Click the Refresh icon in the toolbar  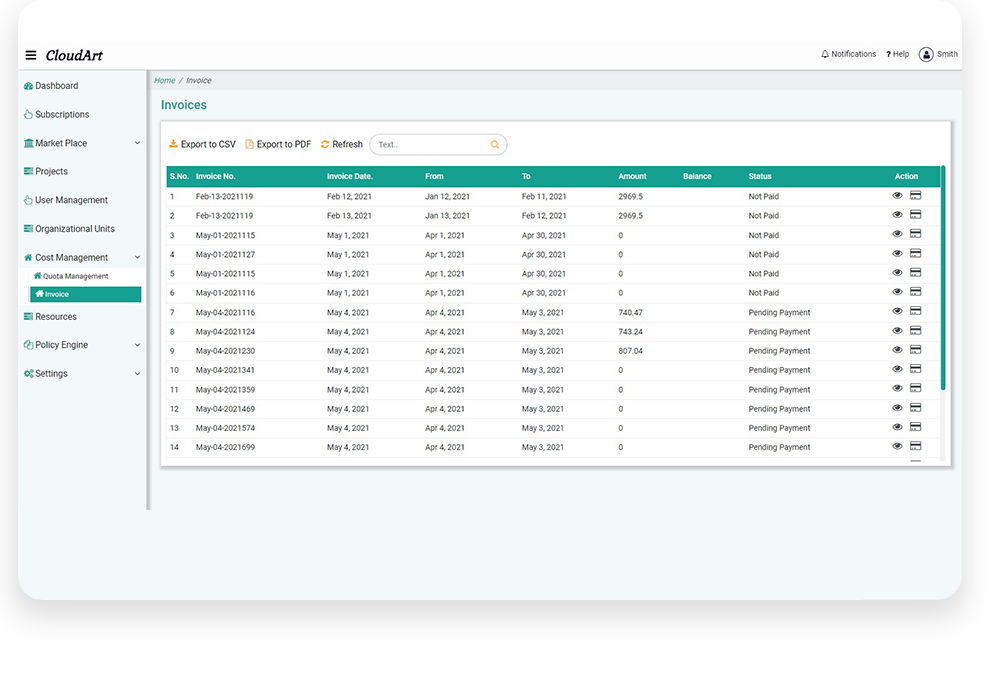click(325, 144)
